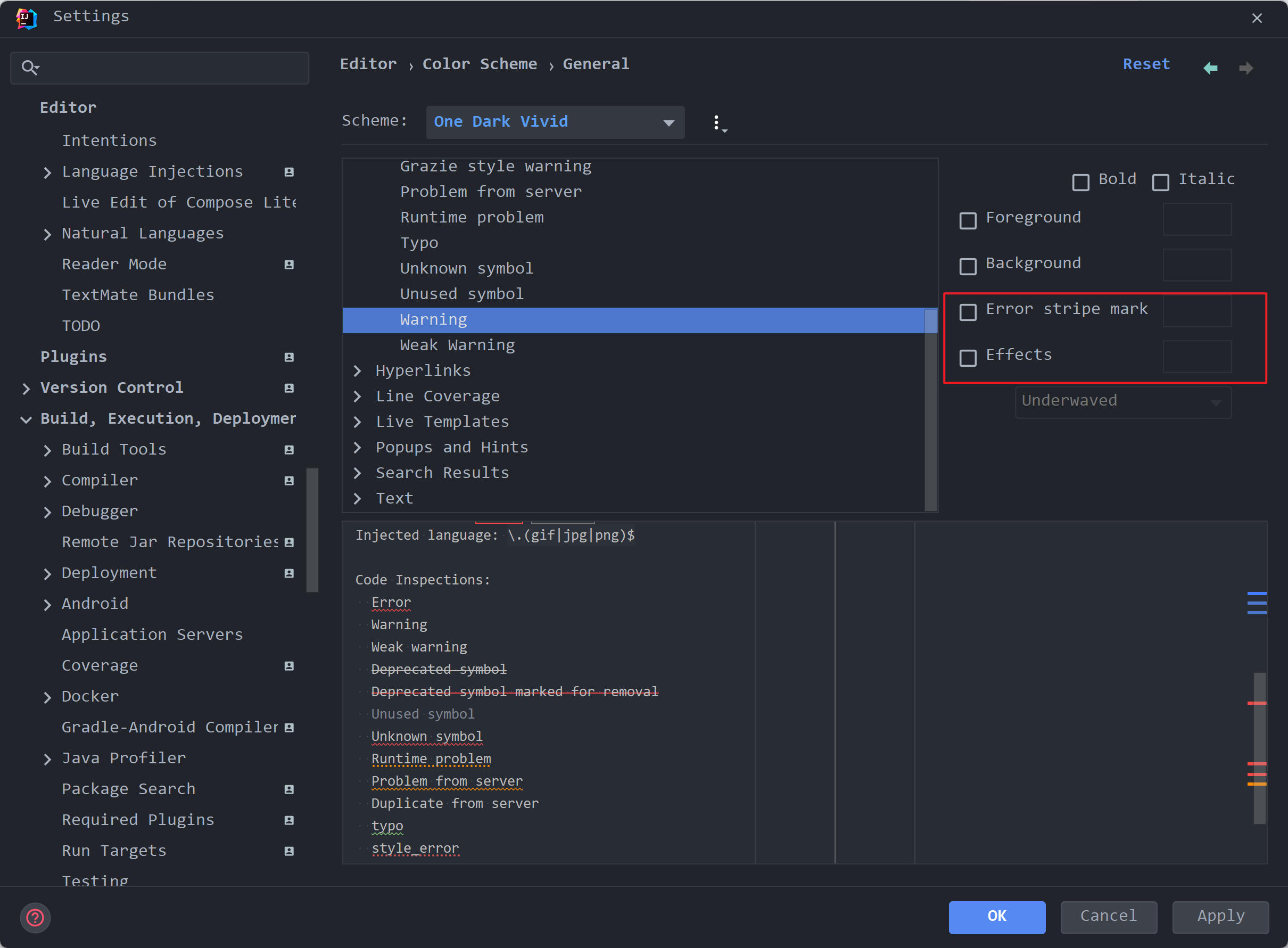Click the back navigation arrow icon
Screen dimensions: 1288x948
coord(1210,68)
